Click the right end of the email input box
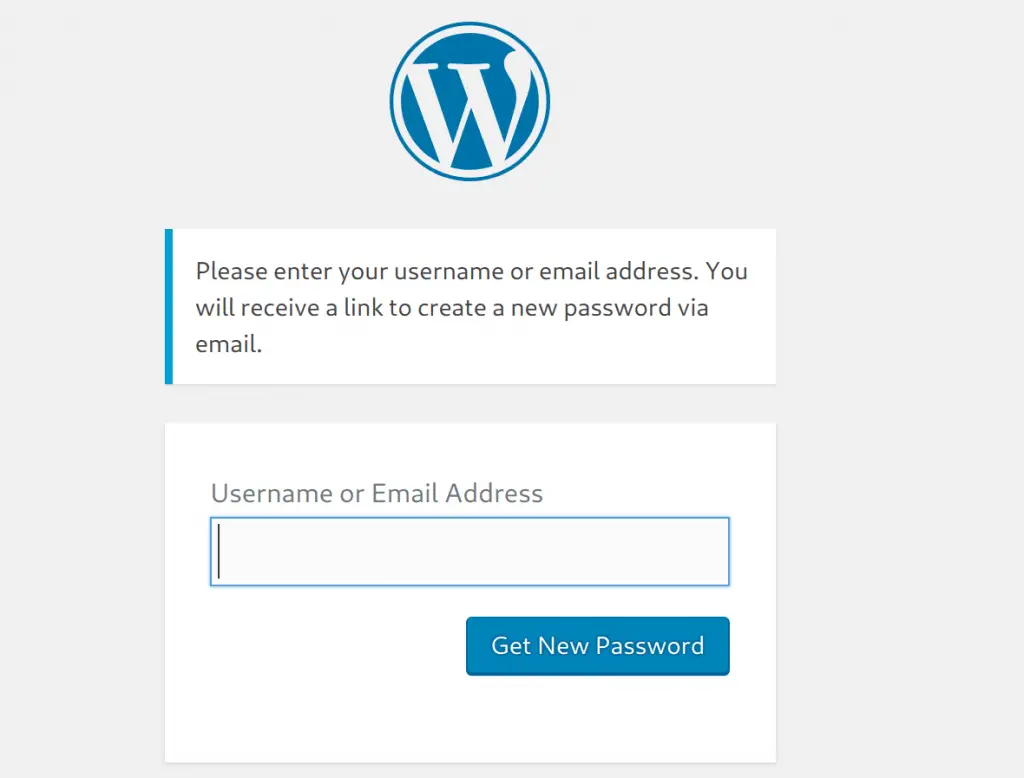This screenshot has height=778, width=1024. coord(715,551)
